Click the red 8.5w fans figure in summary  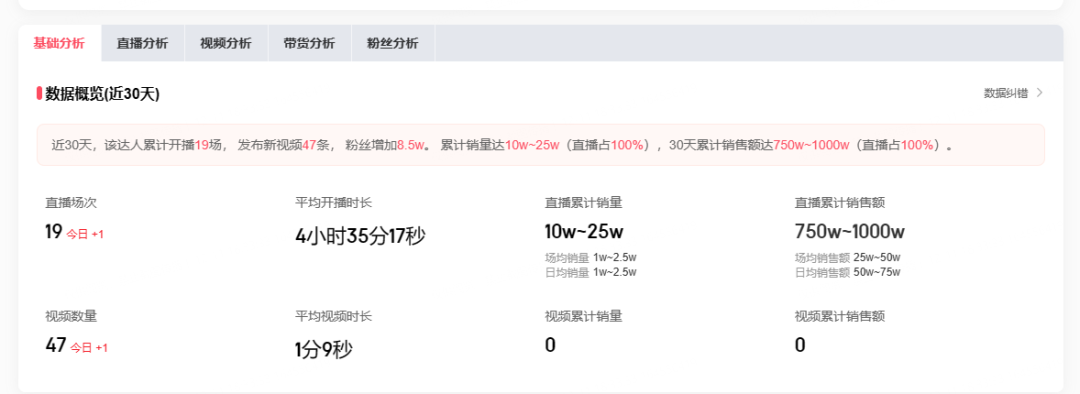pyautogui.click(x=412, y=145)
